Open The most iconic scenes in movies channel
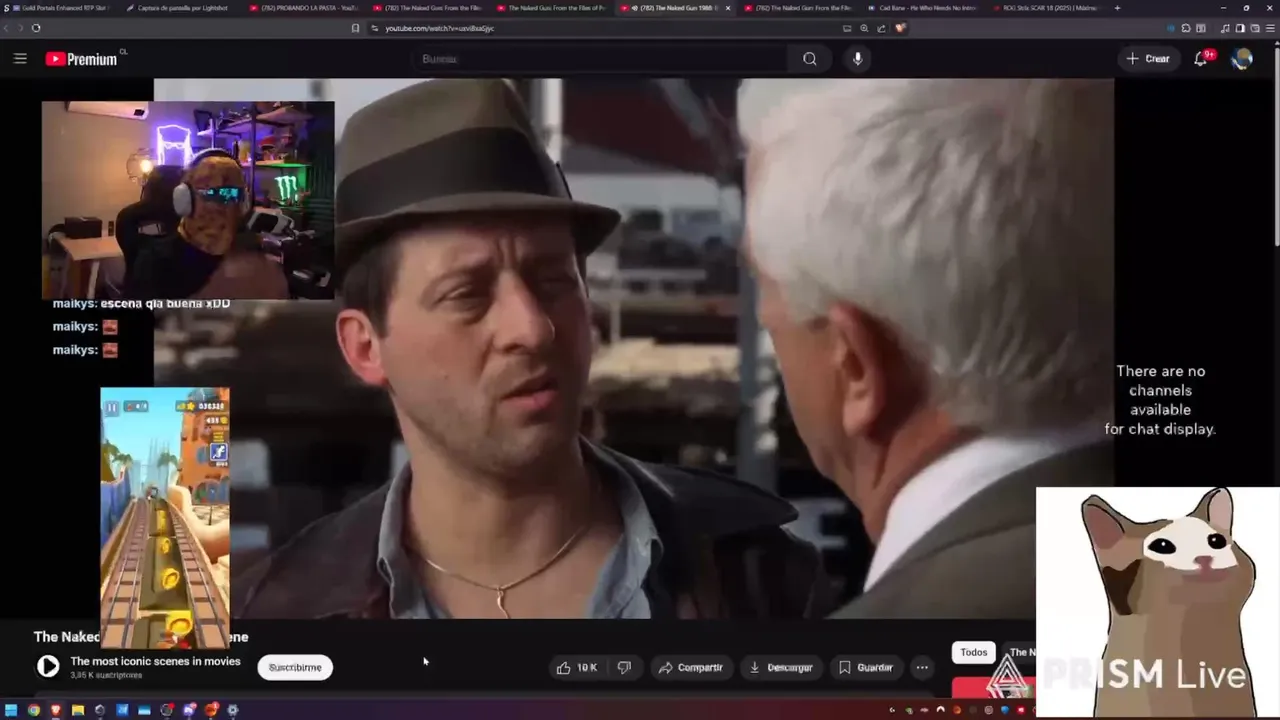 point(155,661)
